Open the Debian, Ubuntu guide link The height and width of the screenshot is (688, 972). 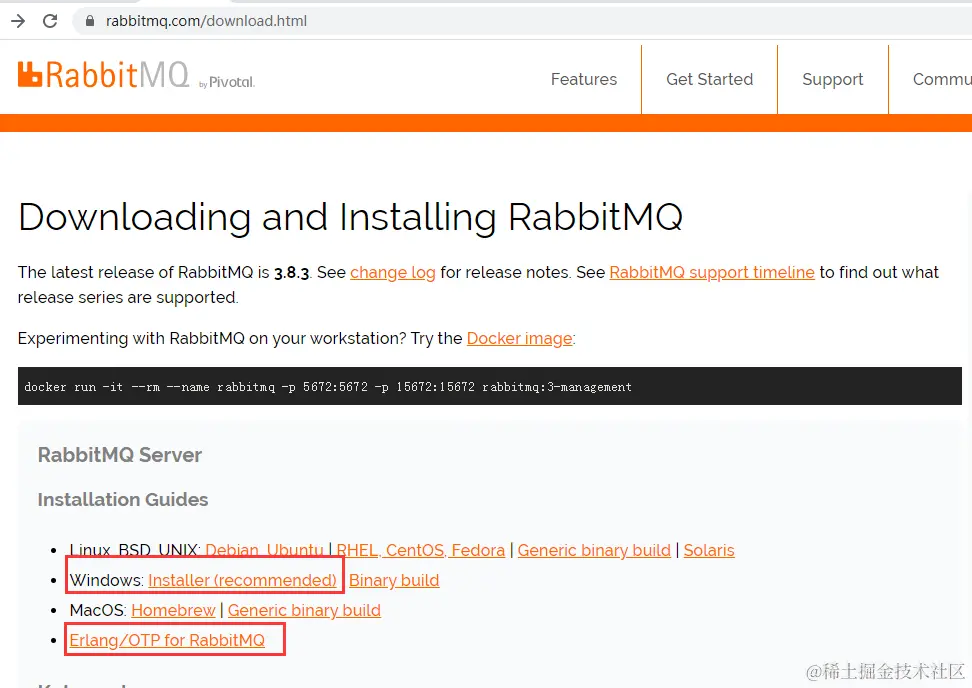(x=264, y=550)
